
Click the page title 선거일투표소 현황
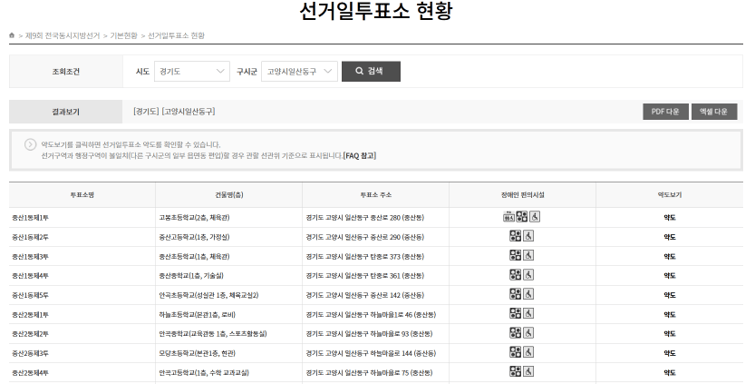tap(376, 11)
